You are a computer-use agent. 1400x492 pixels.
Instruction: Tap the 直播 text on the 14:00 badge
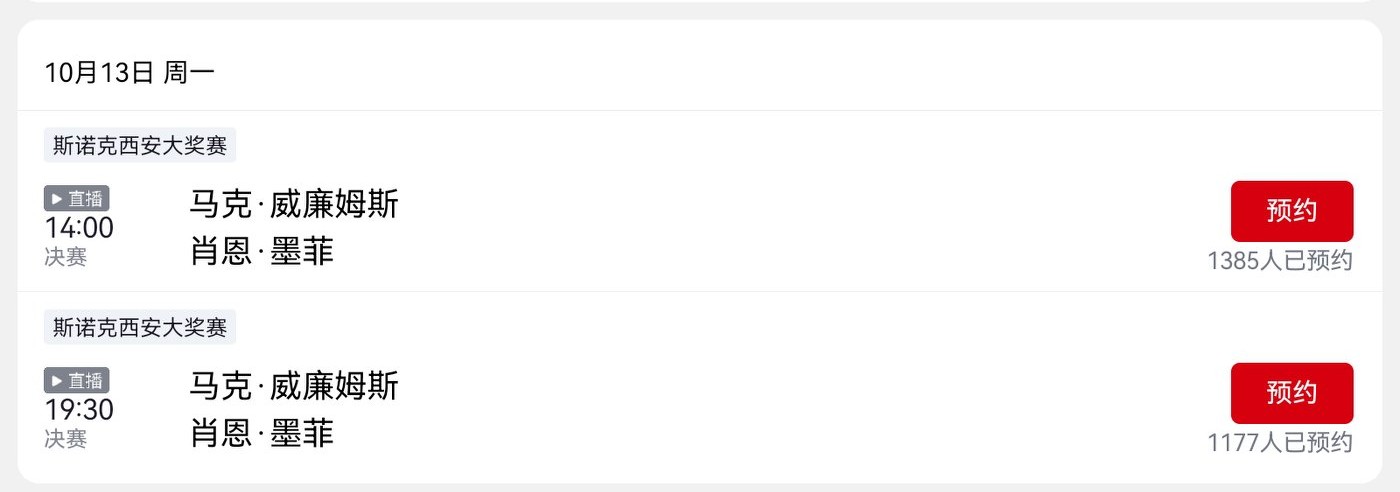[x=86, y=199]
